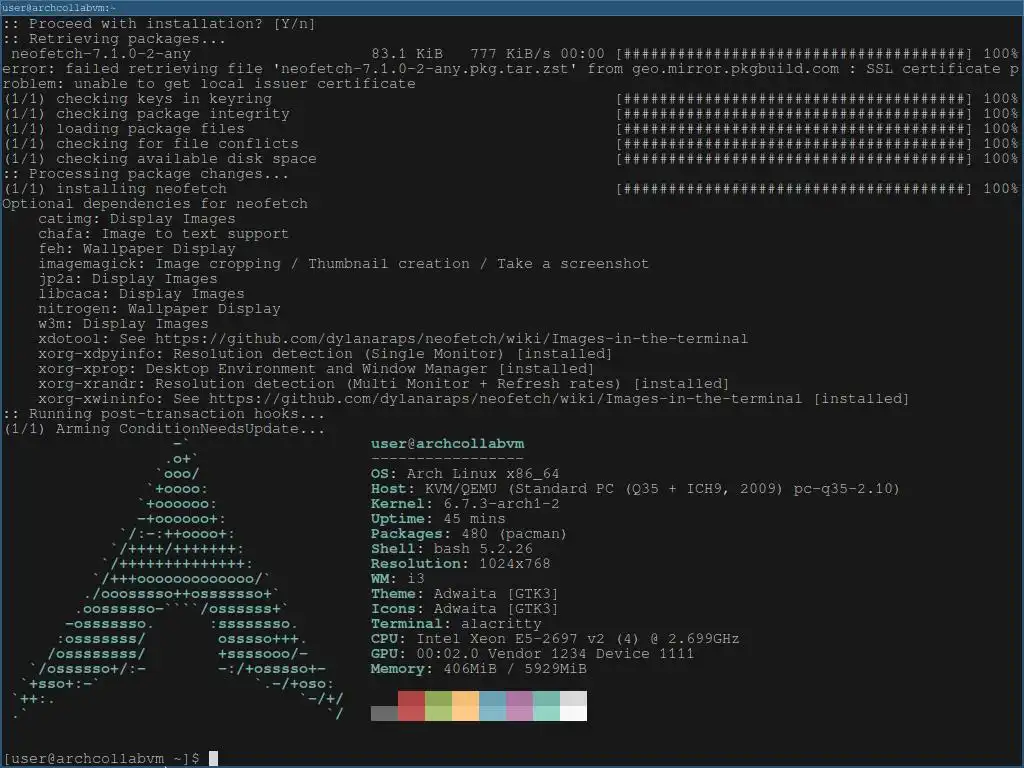
Task: Click the neofetch-7.1.0-2-any download progress bar
Action: click(794, 54)
